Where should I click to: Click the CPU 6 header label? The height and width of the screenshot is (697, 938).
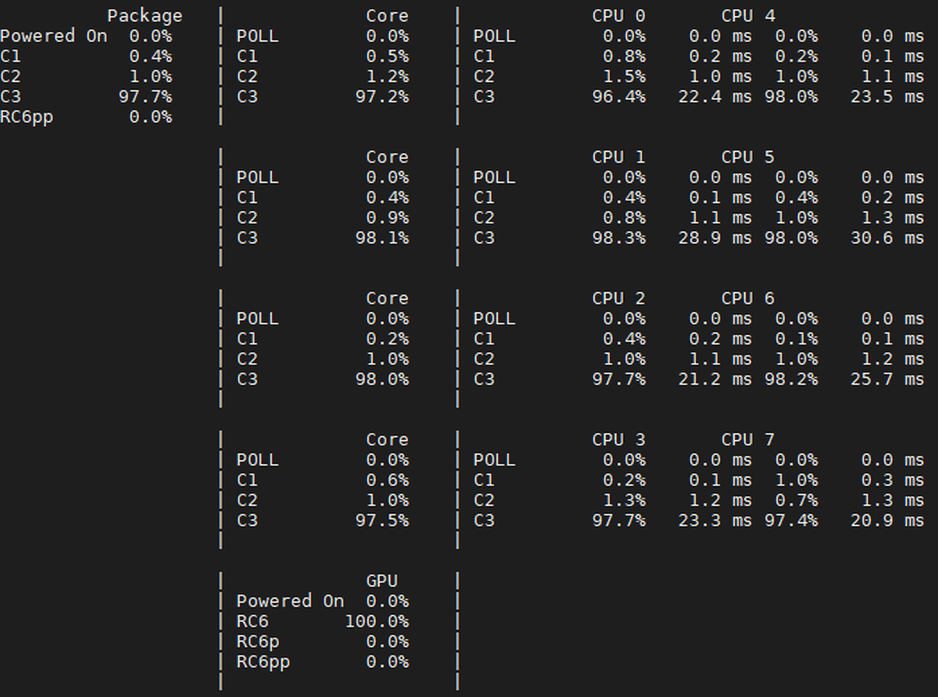pos(748,298)
